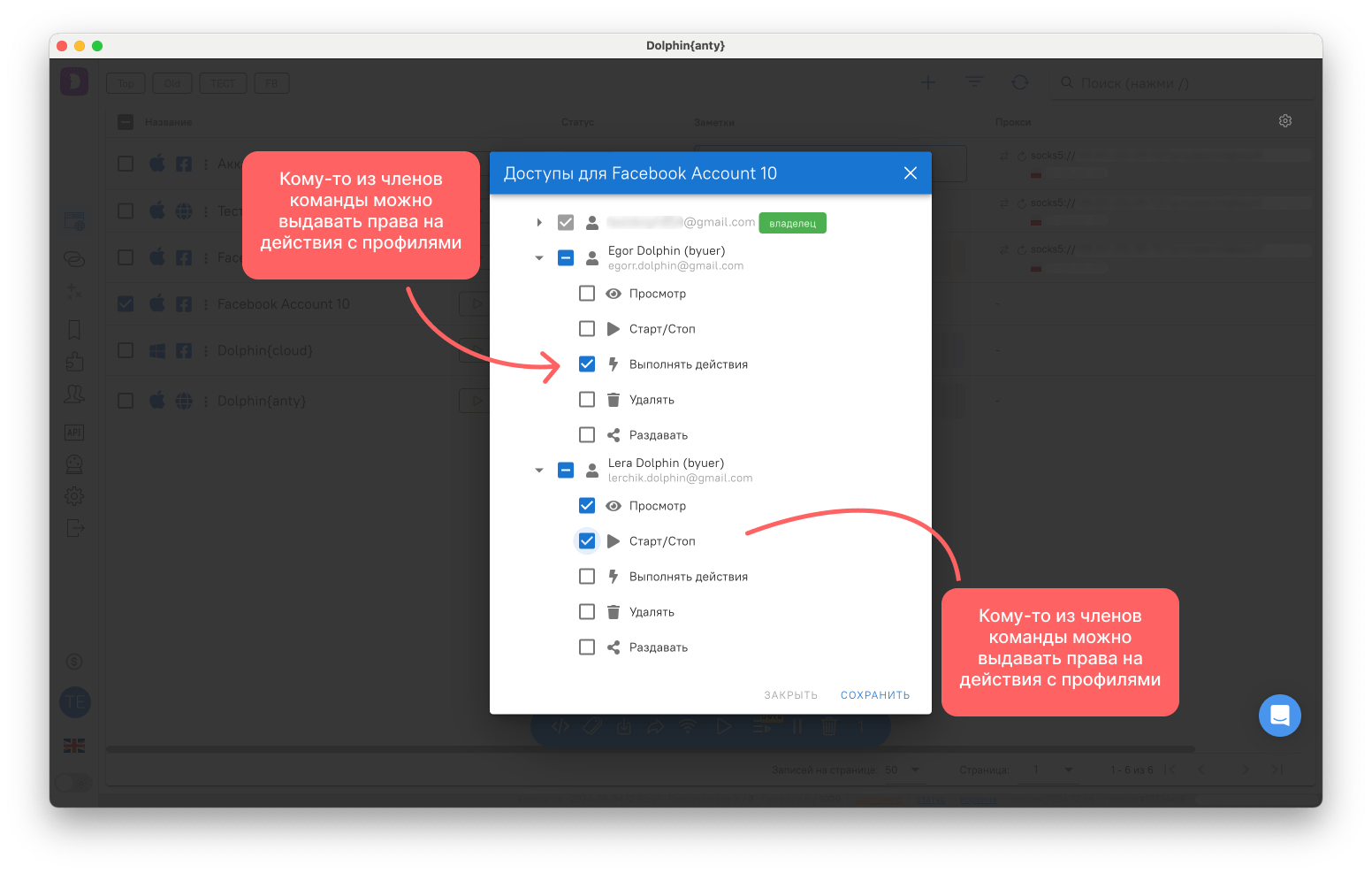
Task: Click the plus icon to add a profile
Action: click(928, 82)
